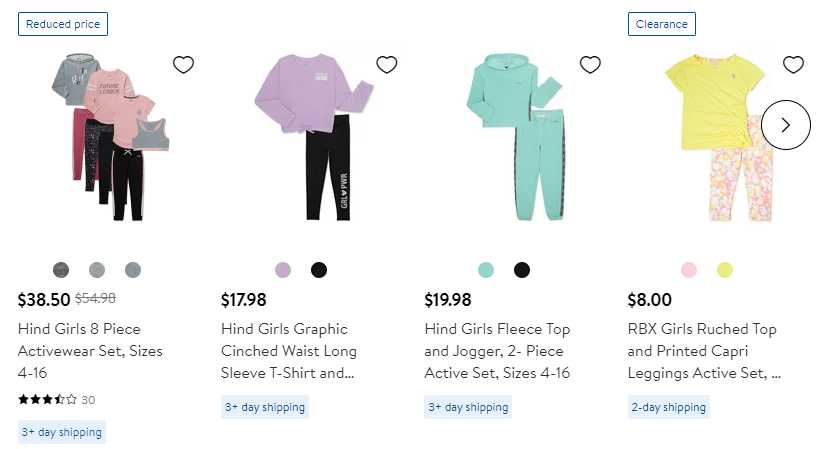Pick teal color swatch for the fleece jogger set
Viewport: 821px width, 449px height.
pyautogui.click(x=486, y=270)
